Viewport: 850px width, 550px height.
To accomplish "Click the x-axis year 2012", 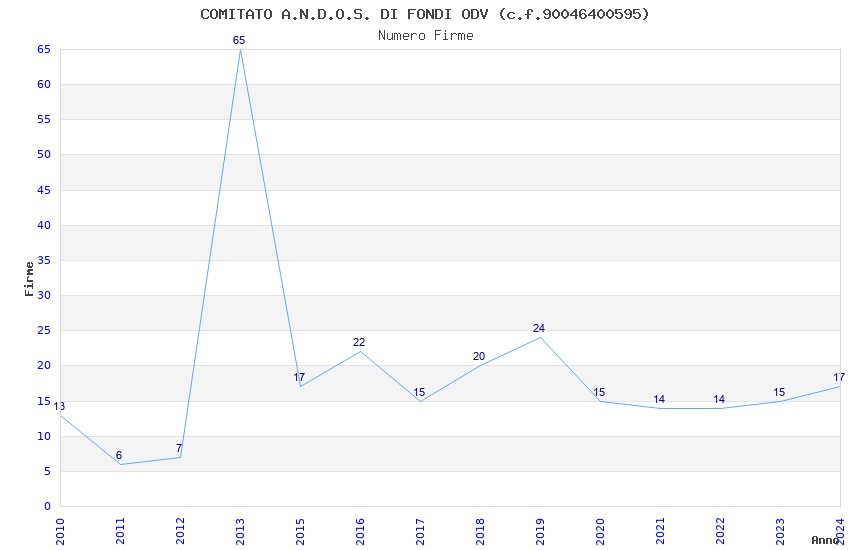I will coord(180,531).
